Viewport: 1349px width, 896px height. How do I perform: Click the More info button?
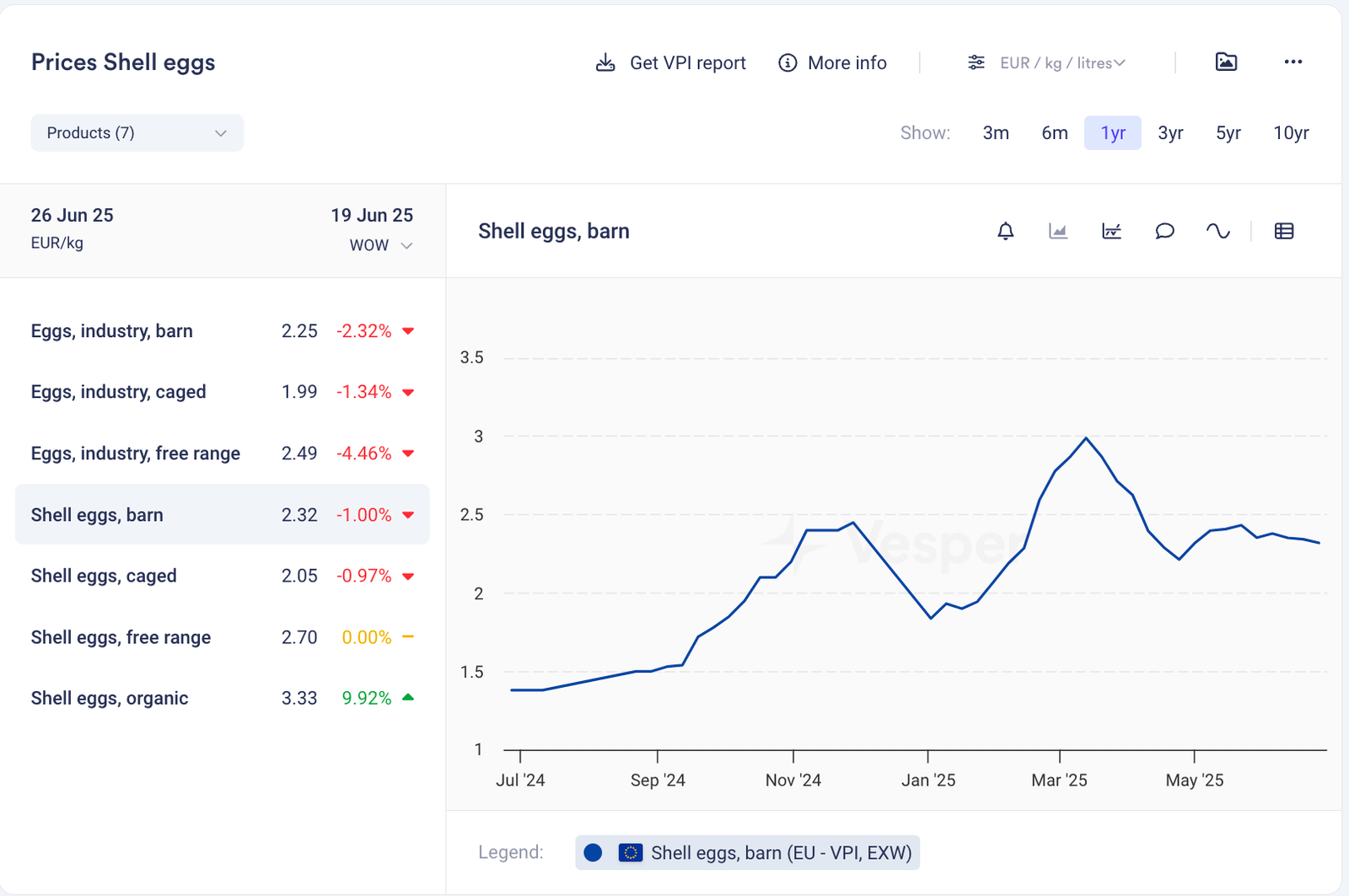(832, 63)
